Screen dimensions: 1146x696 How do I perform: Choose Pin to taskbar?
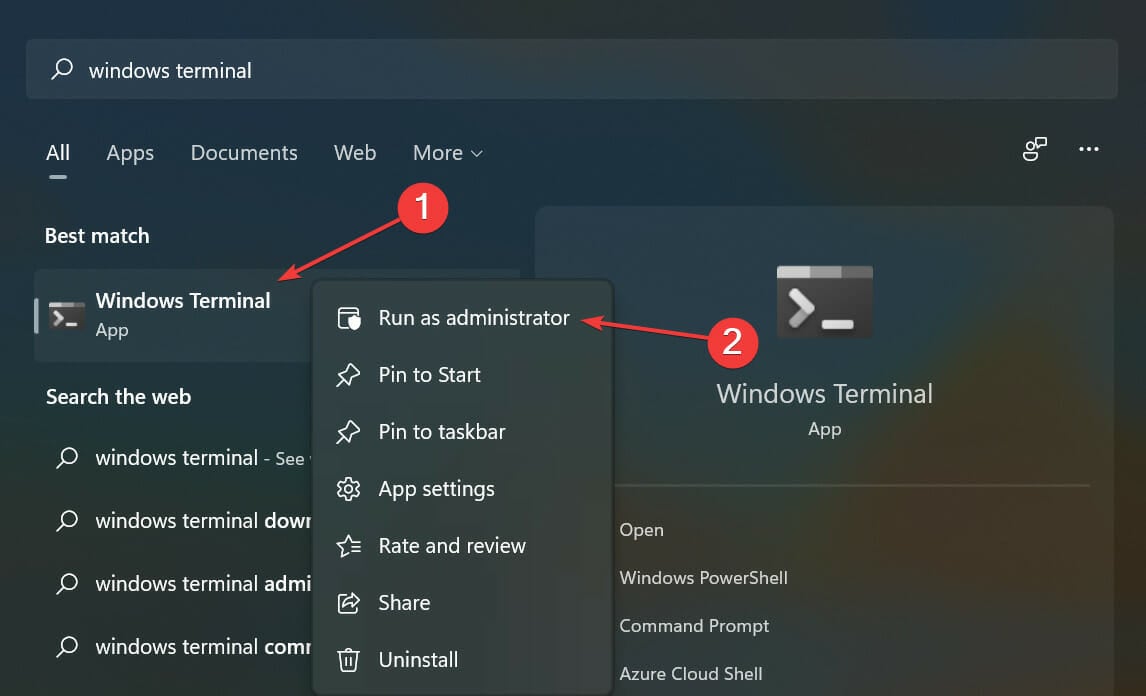pos(463,432)
